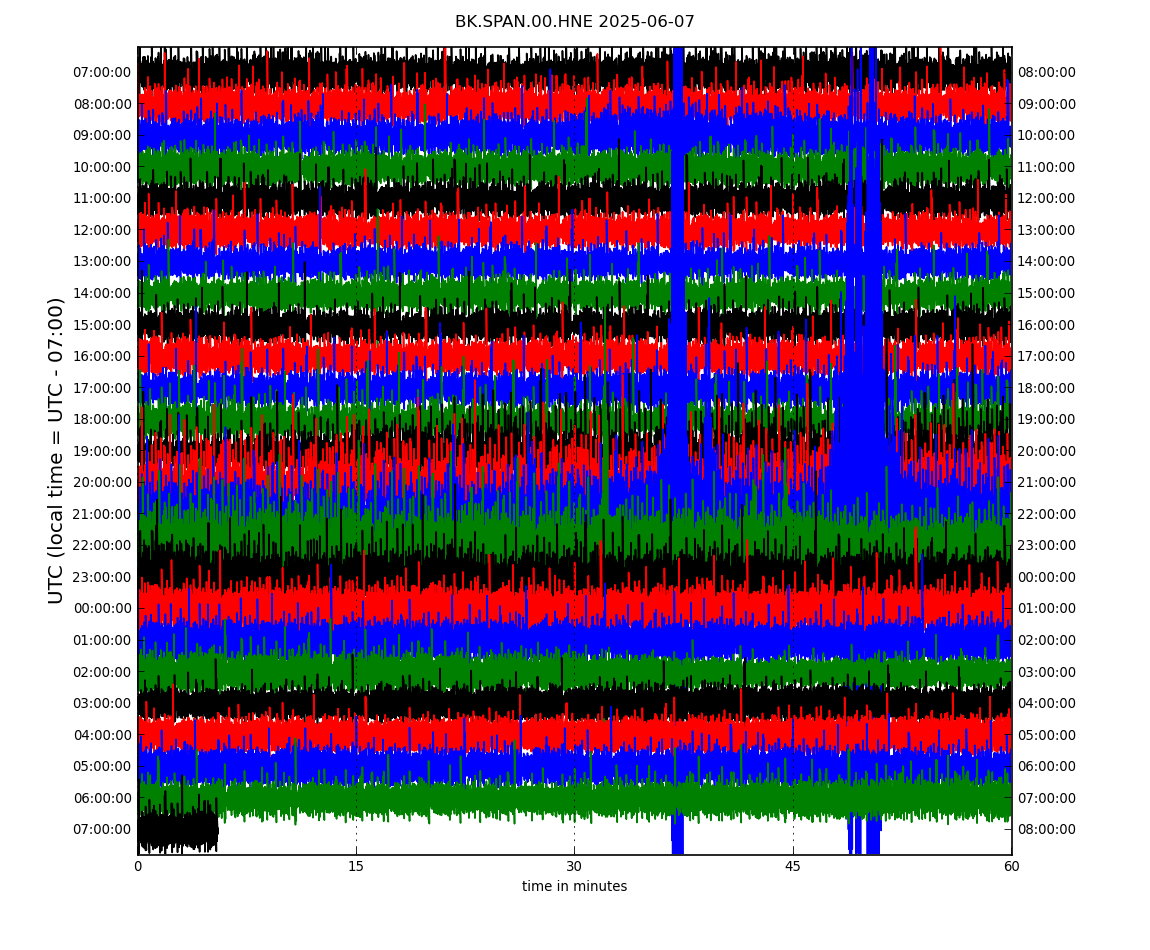Select the 30 tick label on the minutes axis
Viewport: 1150px width, 950px height.
[574, 866]
